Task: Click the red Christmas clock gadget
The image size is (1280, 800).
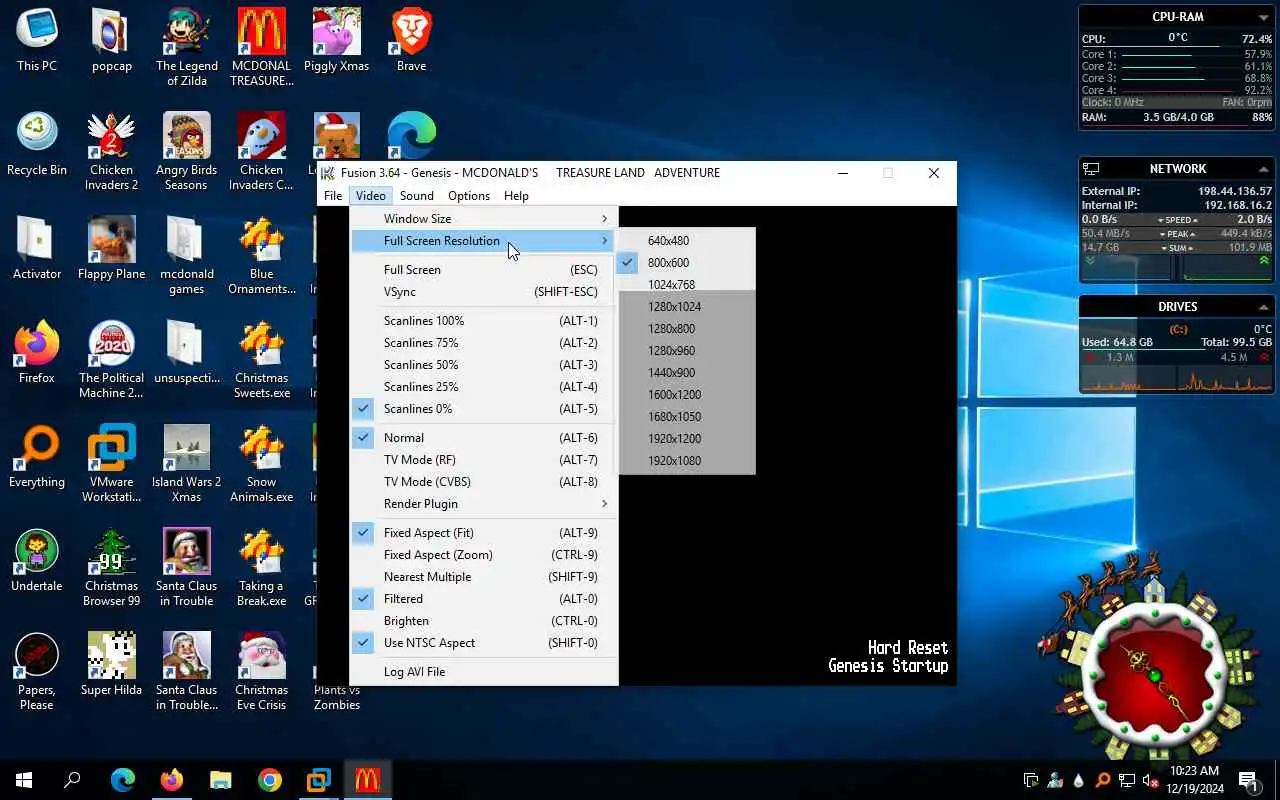Action: coord(1156,675)
